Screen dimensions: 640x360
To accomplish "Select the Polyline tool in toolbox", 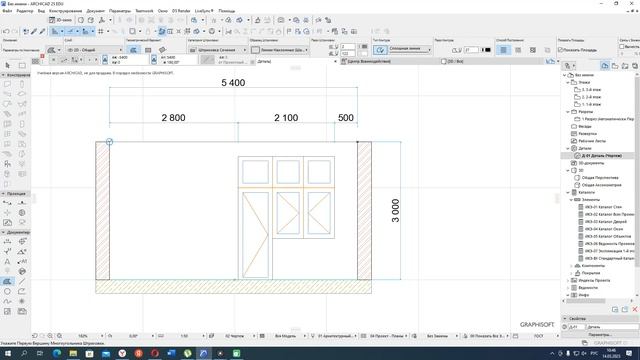I will click(x=22, y=291).
